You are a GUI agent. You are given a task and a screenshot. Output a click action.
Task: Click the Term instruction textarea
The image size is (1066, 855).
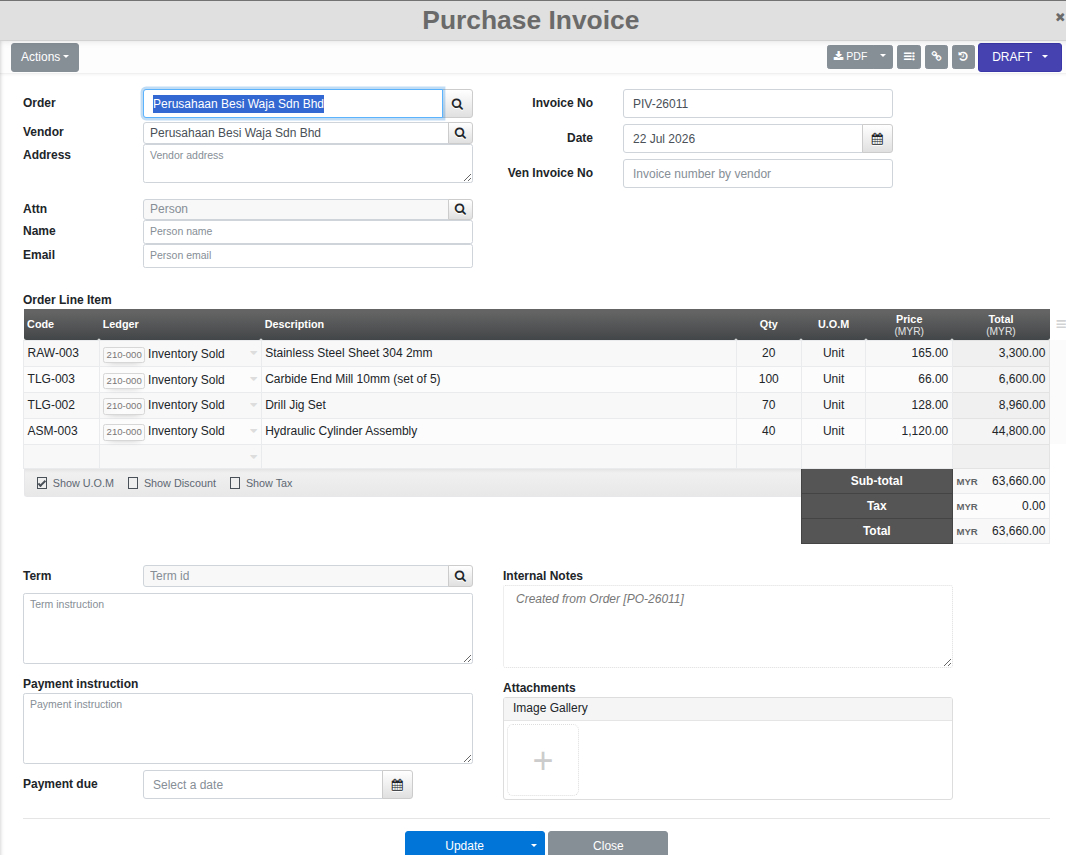247,629
